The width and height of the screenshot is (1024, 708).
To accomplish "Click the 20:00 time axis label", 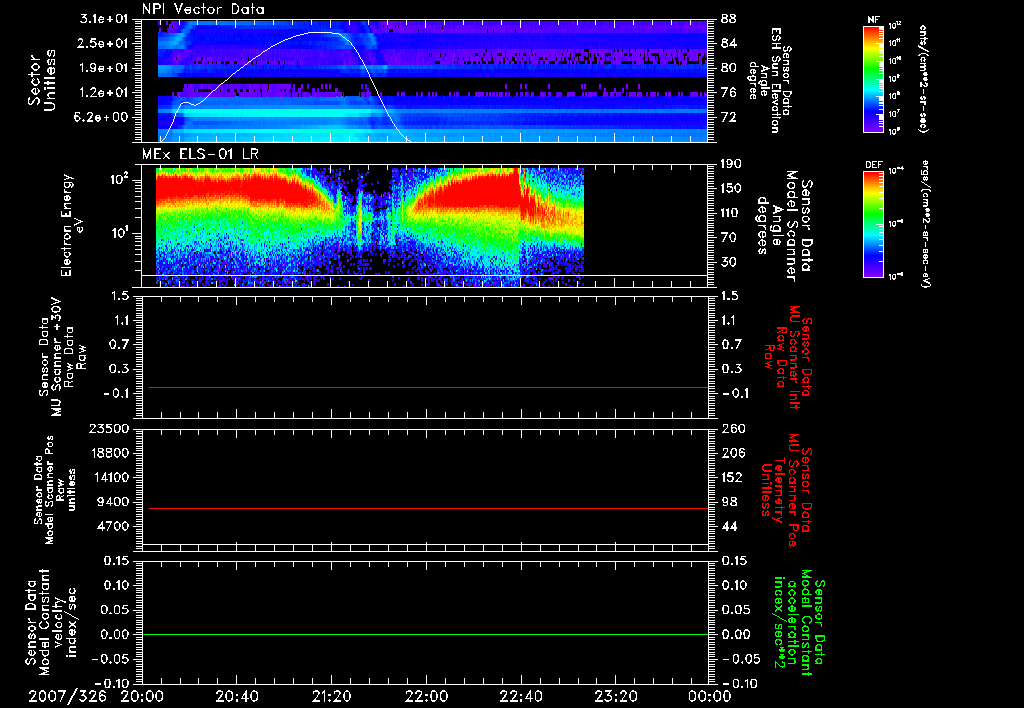I will pyautogui.click(x=142, y=696).
